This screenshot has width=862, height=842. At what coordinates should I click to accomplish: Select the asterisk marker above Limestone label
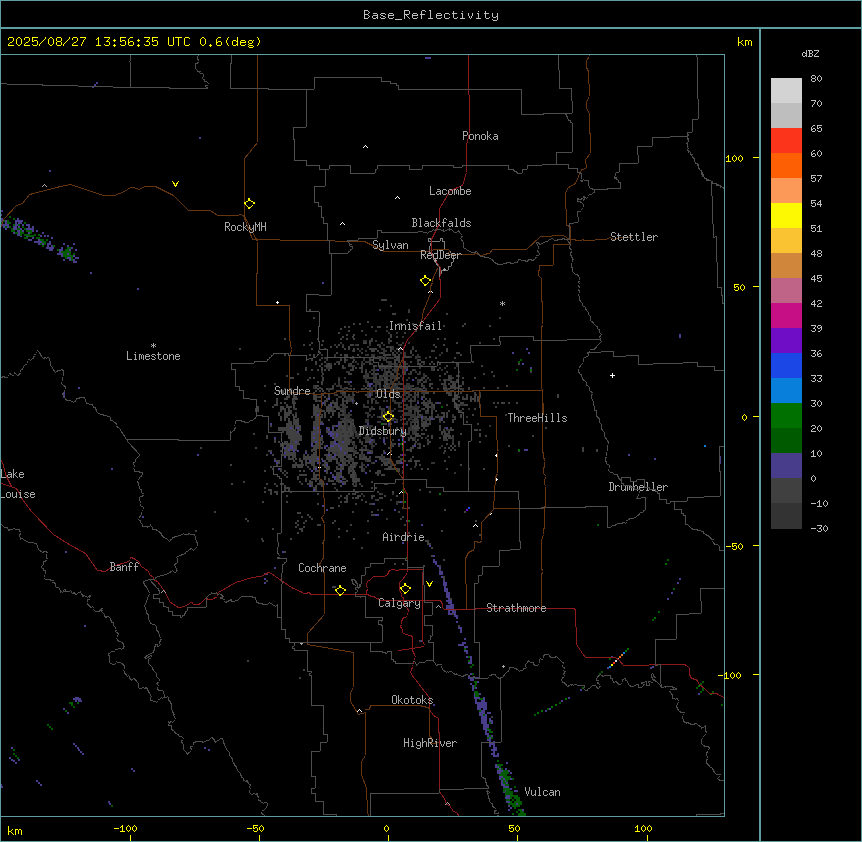coord(153,345)
